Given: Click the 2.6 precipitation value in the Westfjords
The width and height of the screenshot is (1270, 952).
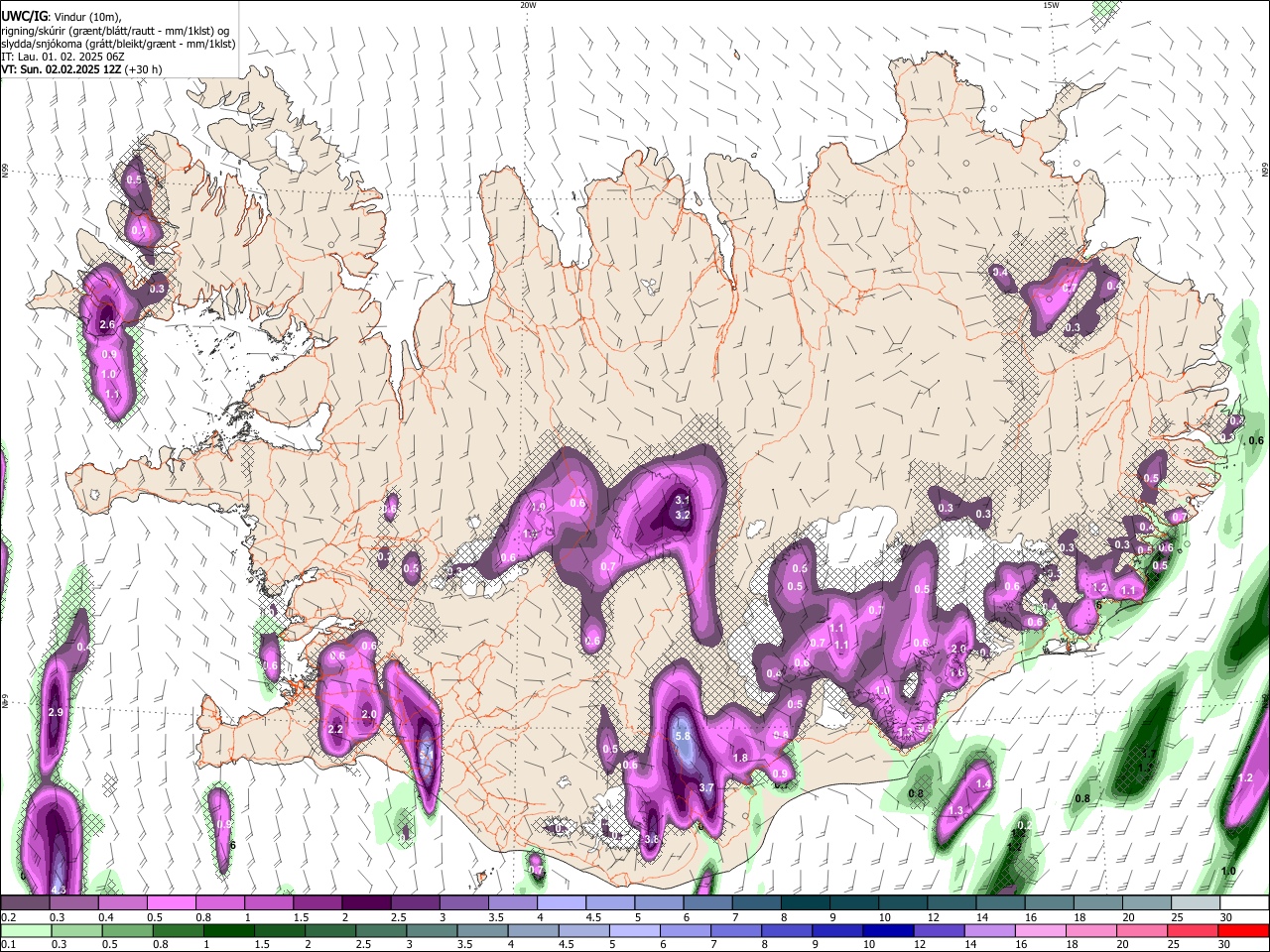Looking at the screenshot, I should 108,324.
